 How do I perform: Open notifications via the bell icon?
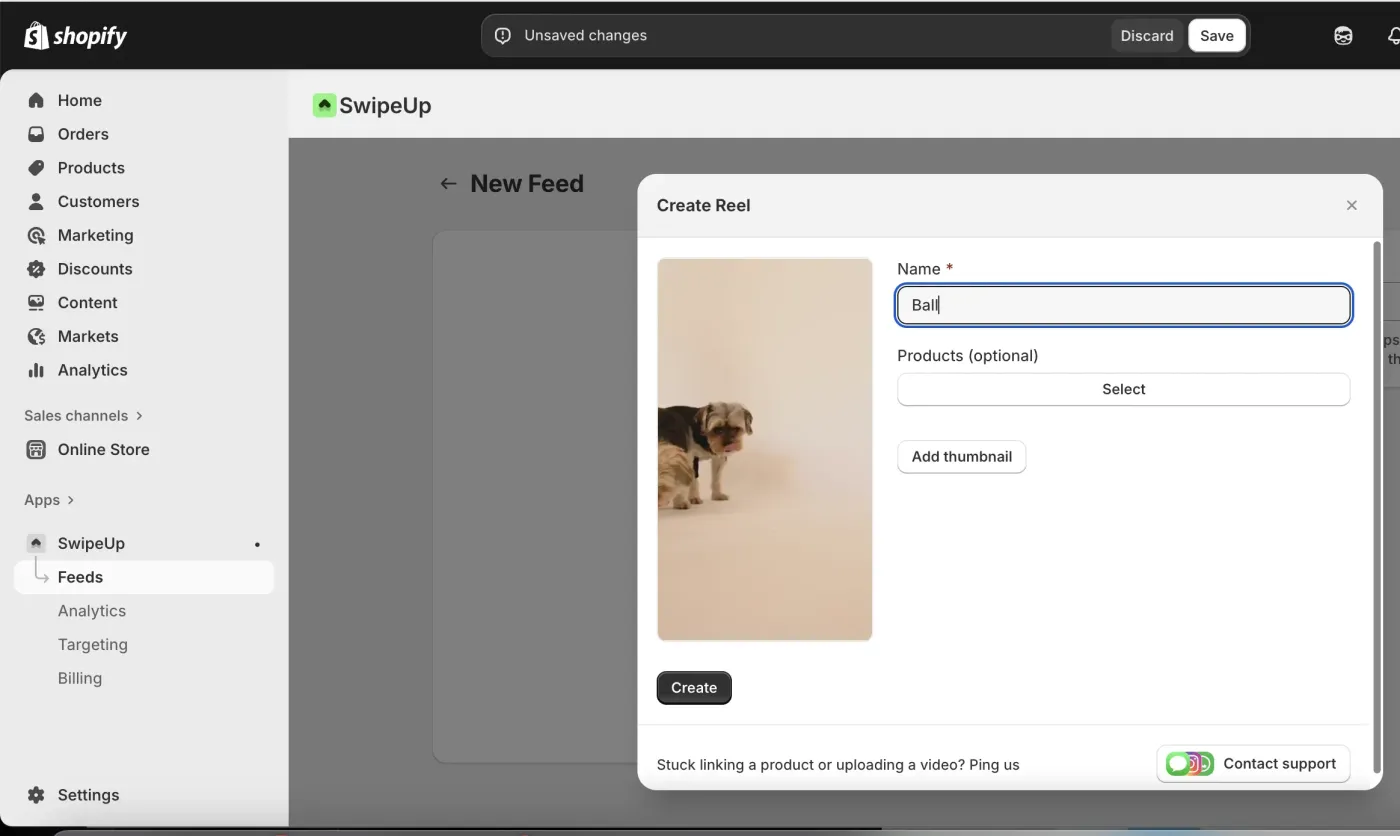click(x=1394, y=35)
